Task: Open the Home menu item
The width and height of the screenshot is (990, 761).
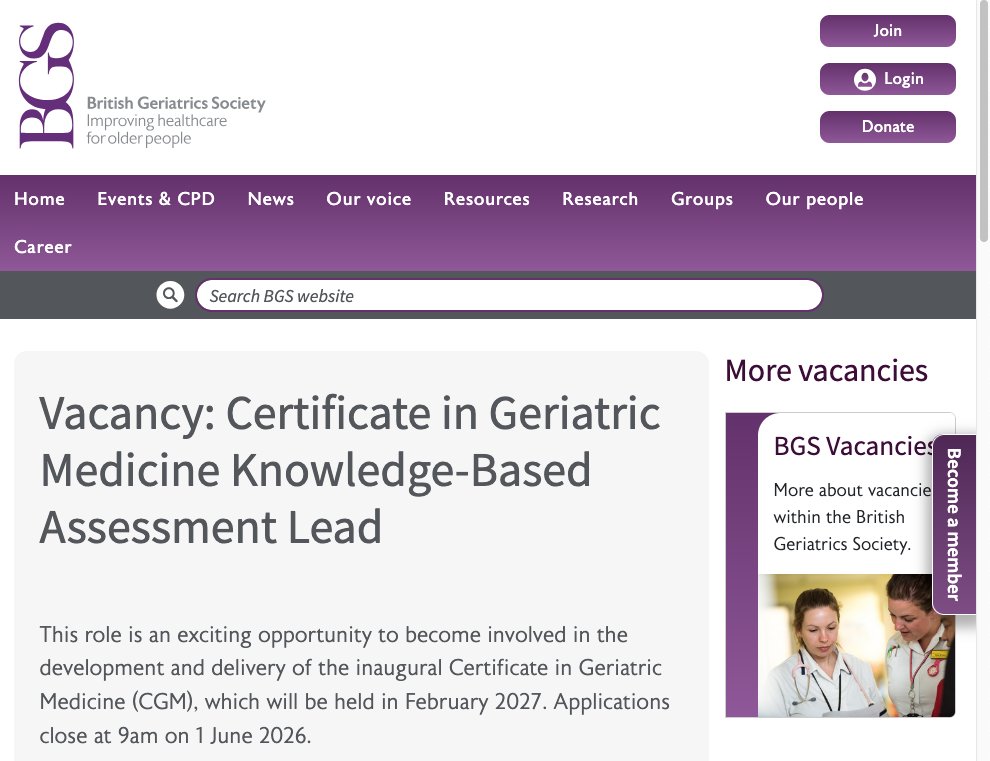Action: click(x=39, y=199)
